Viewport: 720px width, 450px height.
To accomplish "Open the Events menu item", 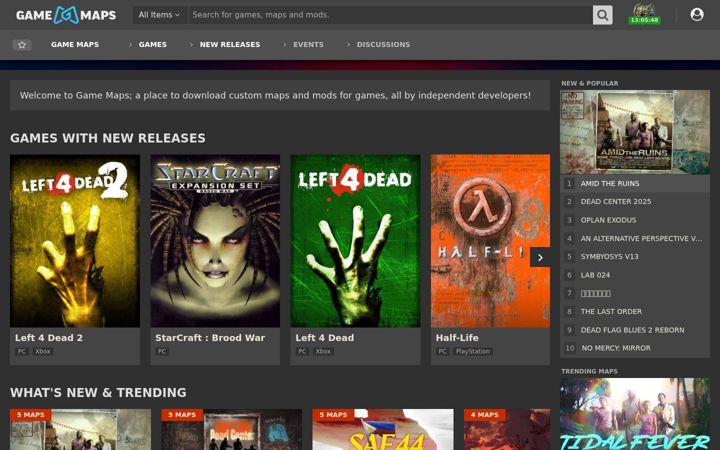I will (x=308, y=45).
